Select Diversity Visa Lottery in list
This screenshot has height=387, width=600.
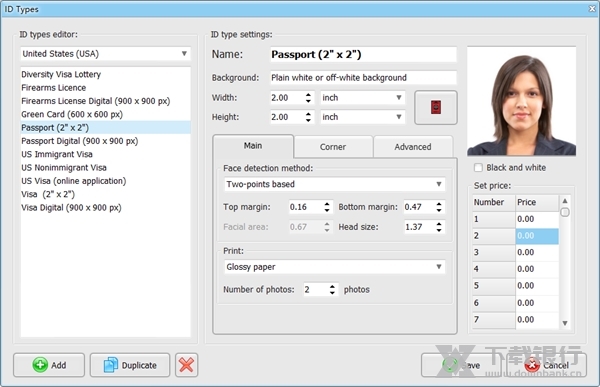[x=106, y=74]
